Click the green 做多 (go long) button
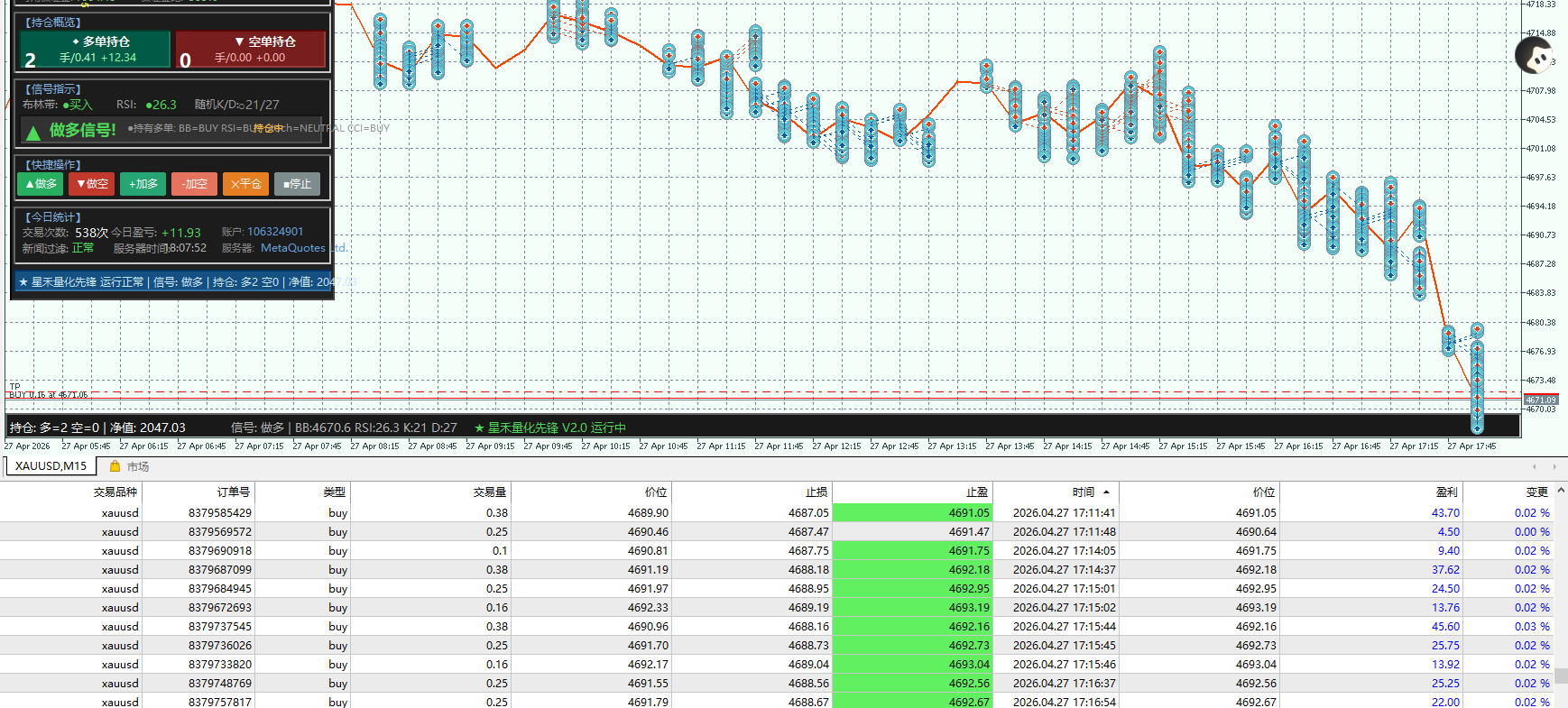Viewport: 1568px width, 708px height. click(40, 184)
